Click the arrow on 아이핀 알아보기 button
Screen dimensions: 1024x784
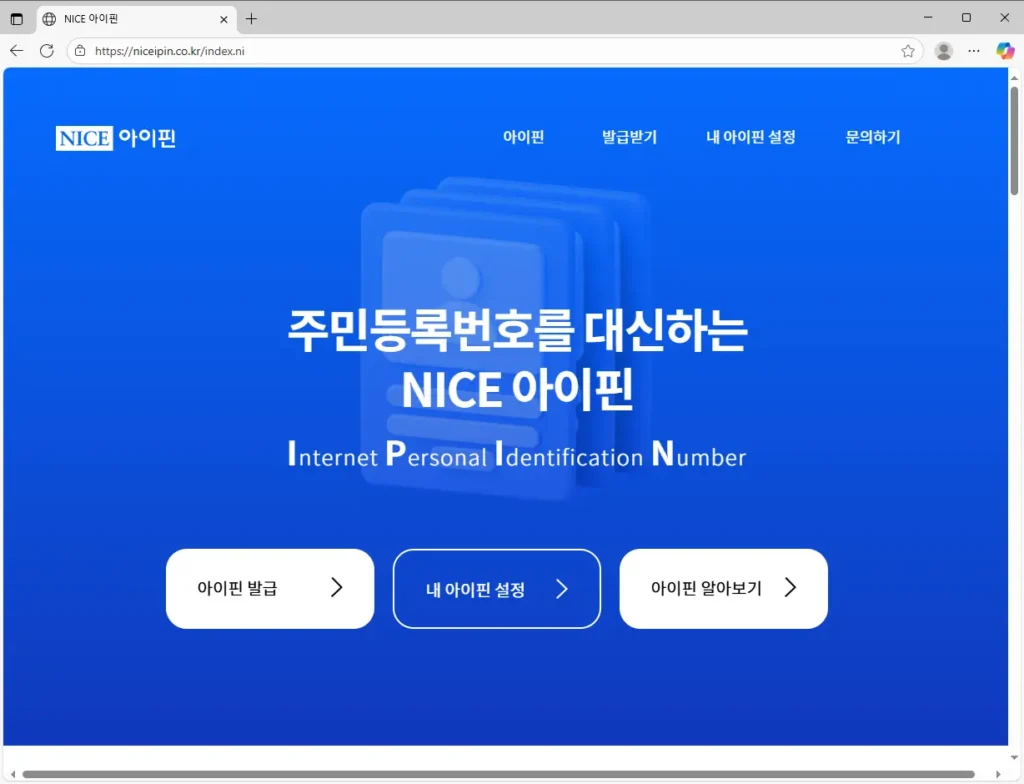point(790,587)
